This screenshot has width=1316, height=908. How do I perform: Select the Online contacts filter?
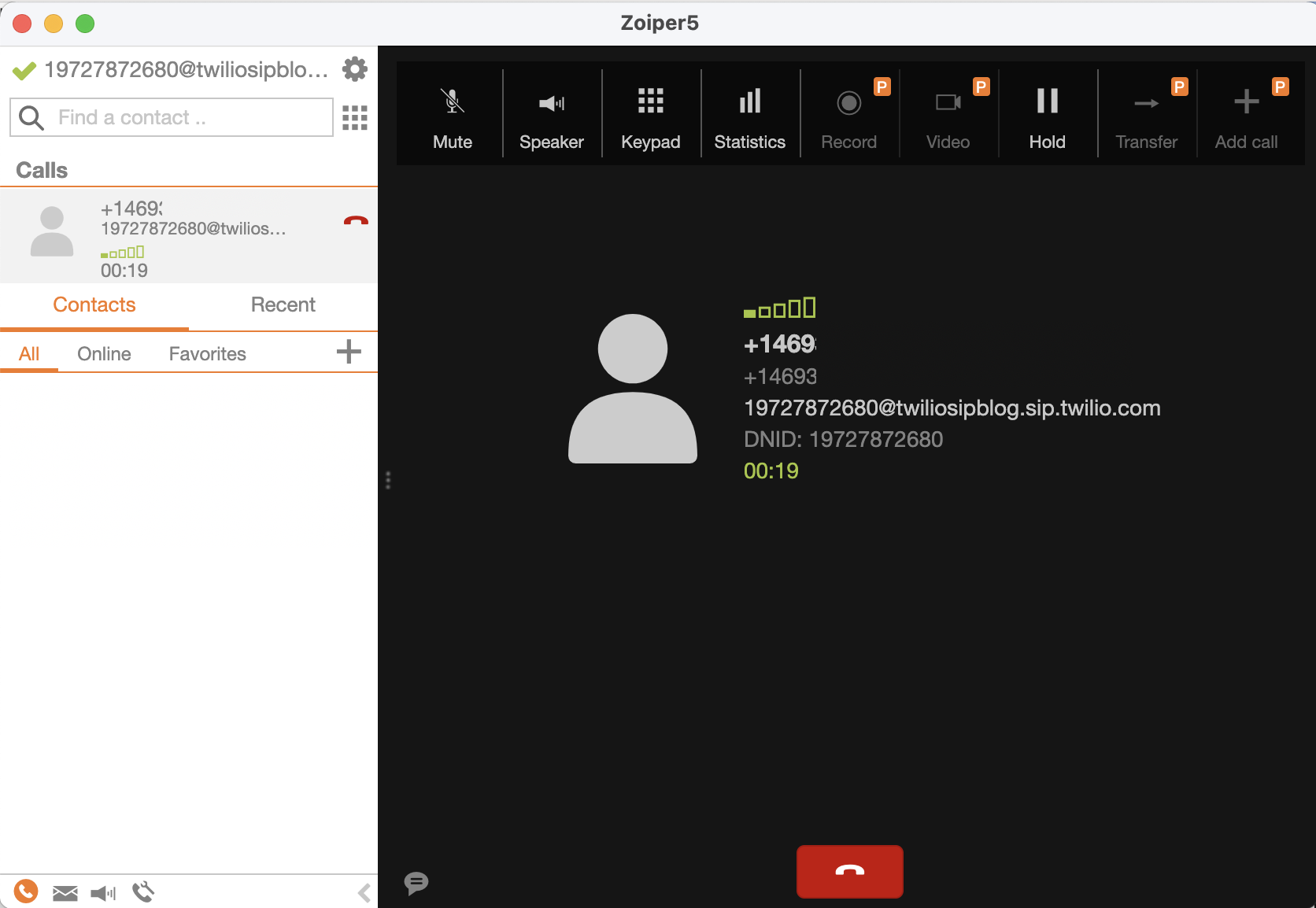click(x=104, y=354)
